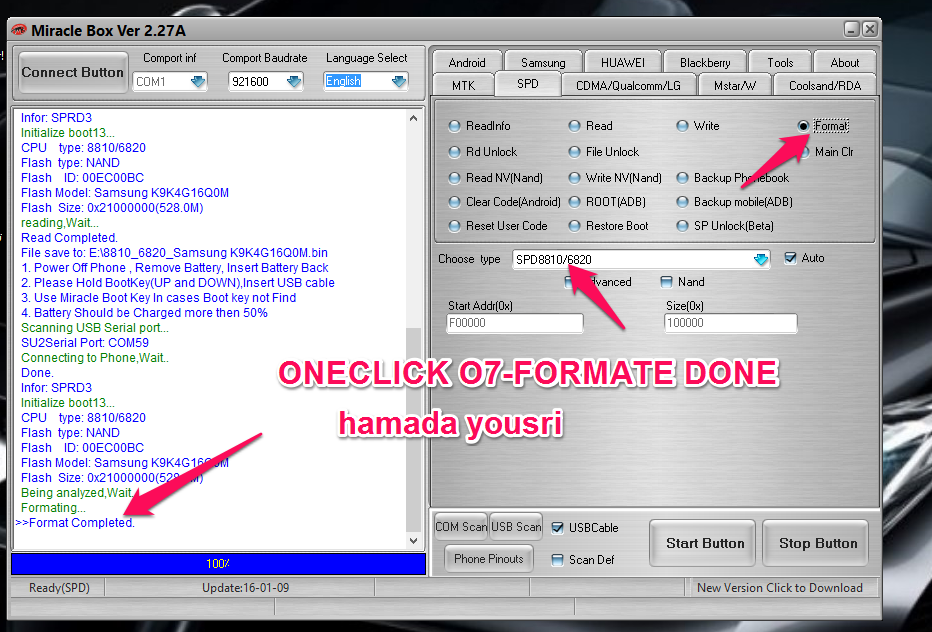Toggle the Auto checkbox

(791, 258)
